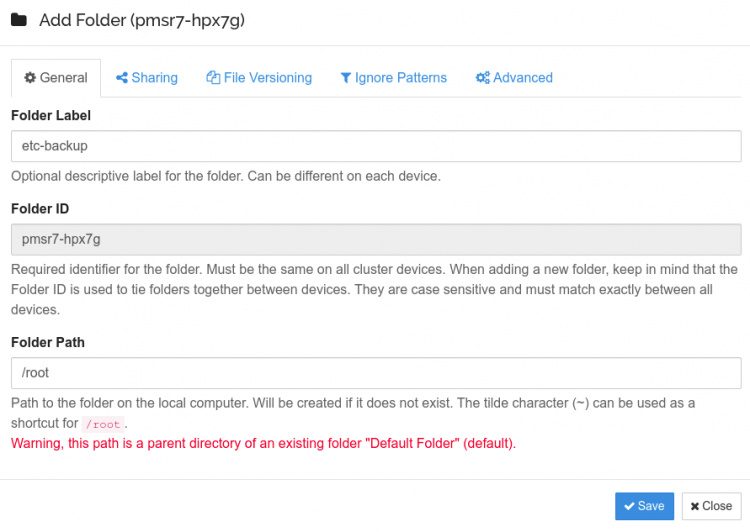The image size is (750, 532).
Task: Save the new folder configuration
Action: click(644, 506)
